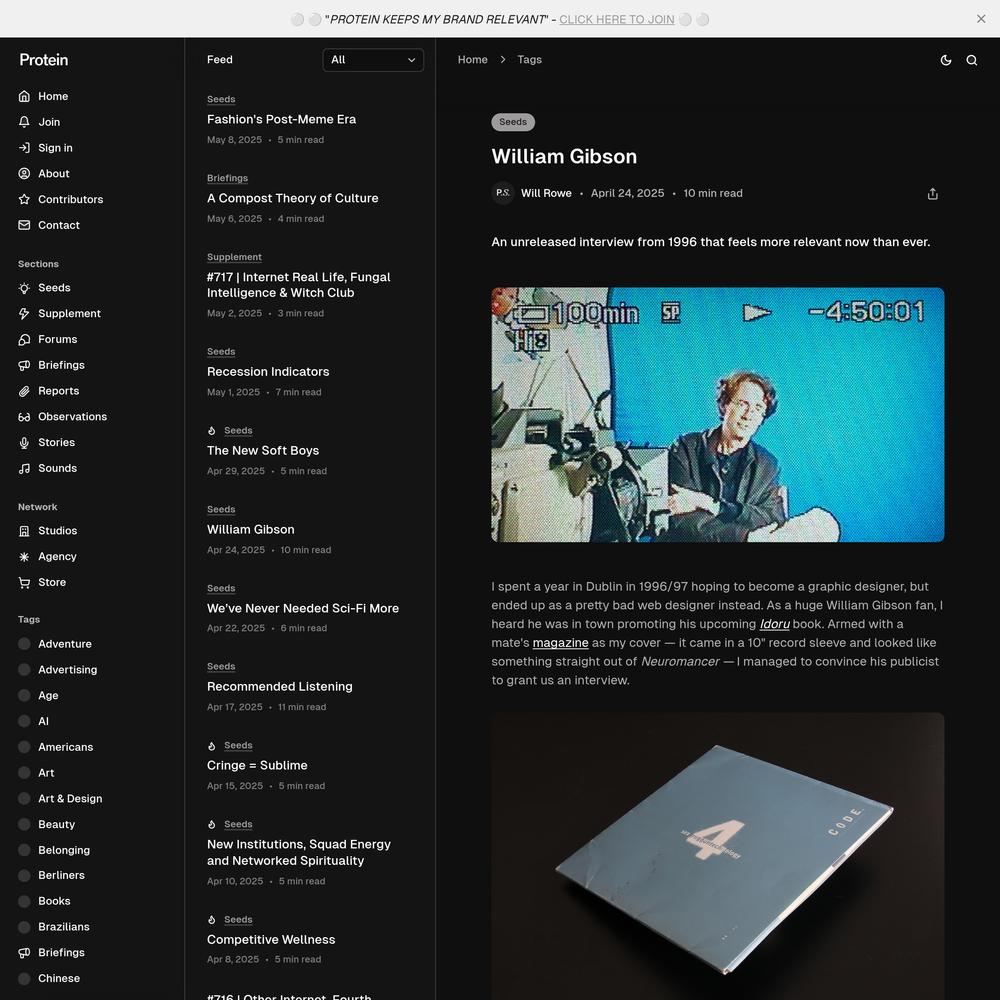Share the William Gibson article

932,194
